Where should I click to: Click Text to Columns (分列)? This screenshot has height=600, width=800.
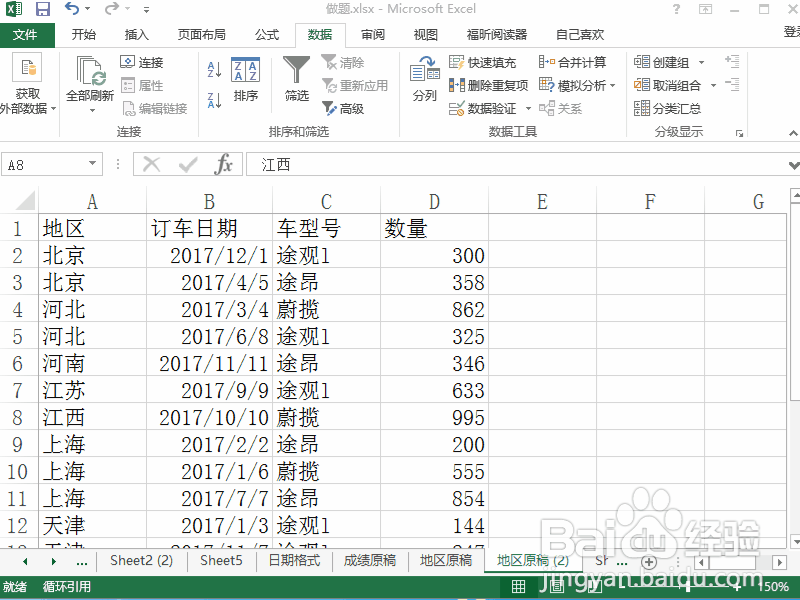tap(424, 79)
